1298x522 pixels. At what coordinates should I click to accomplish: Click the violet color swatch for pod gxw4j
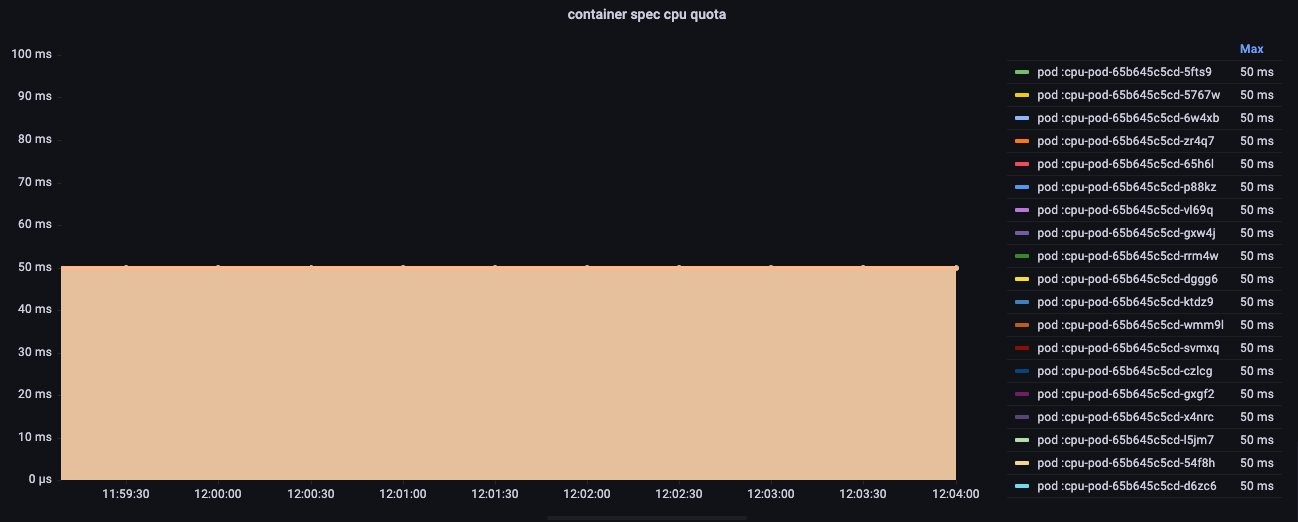pos(1022,233)
